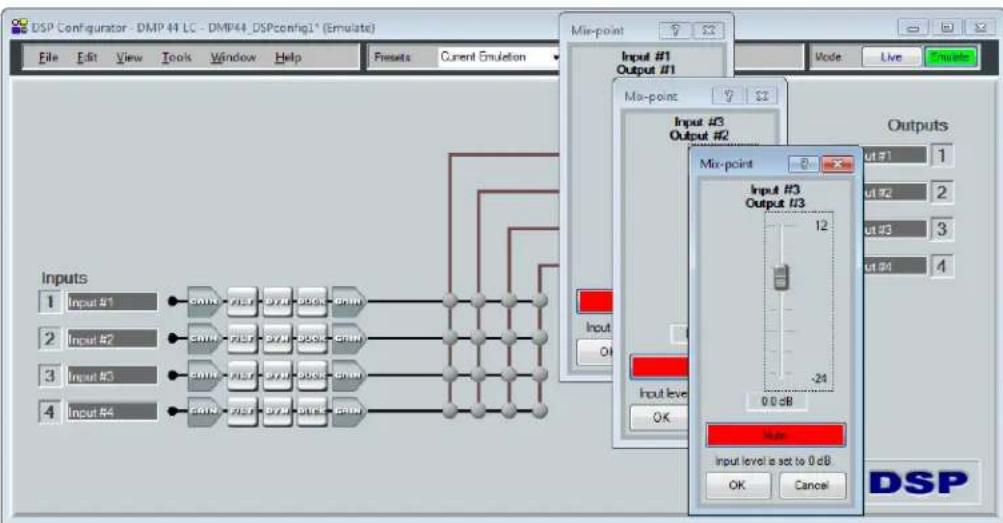
Task: Open the View menu
Action: pos(129,58)
